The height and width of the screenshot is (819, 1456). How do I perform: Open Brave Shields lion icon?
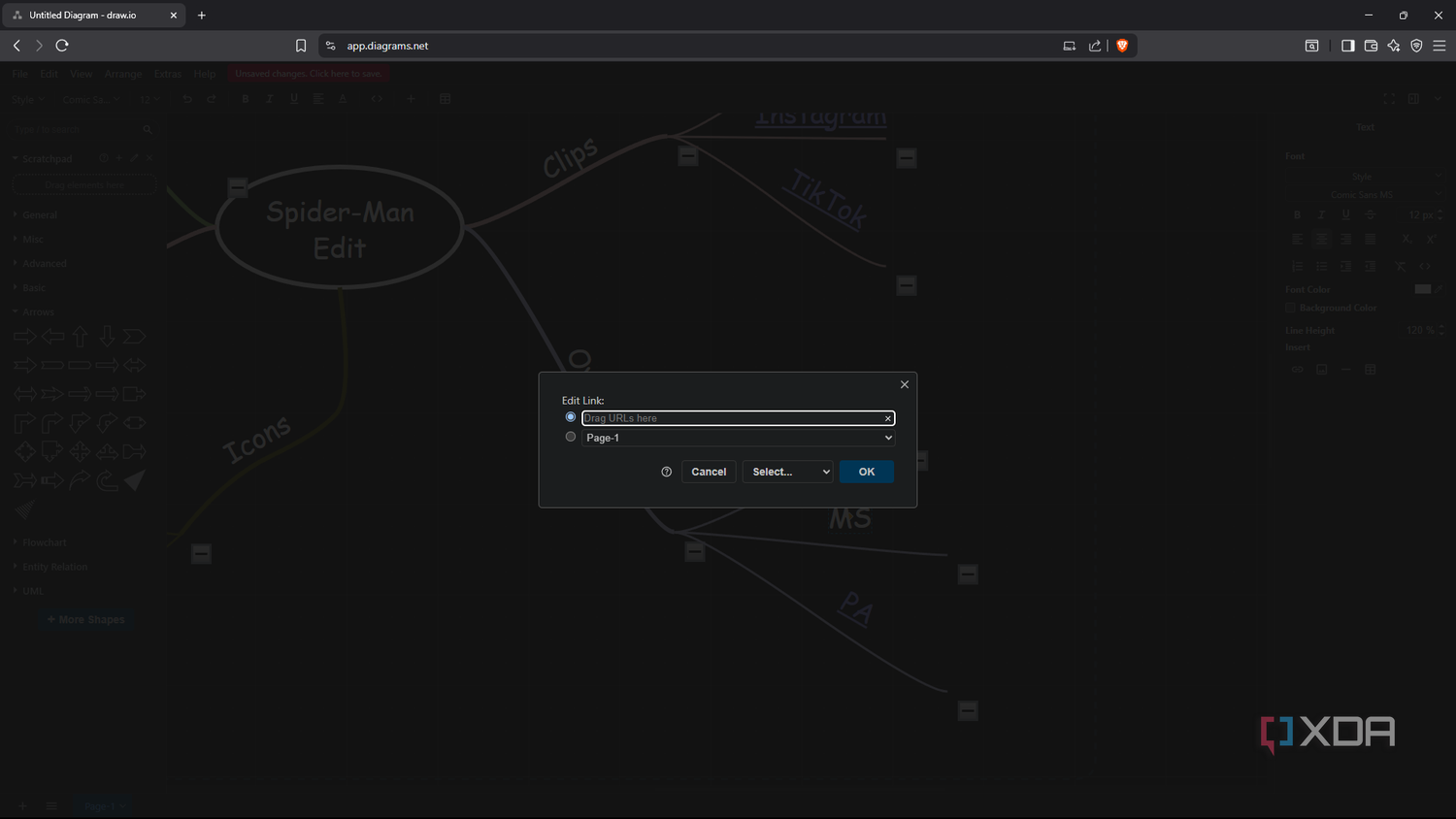(x=1122, y=46)
